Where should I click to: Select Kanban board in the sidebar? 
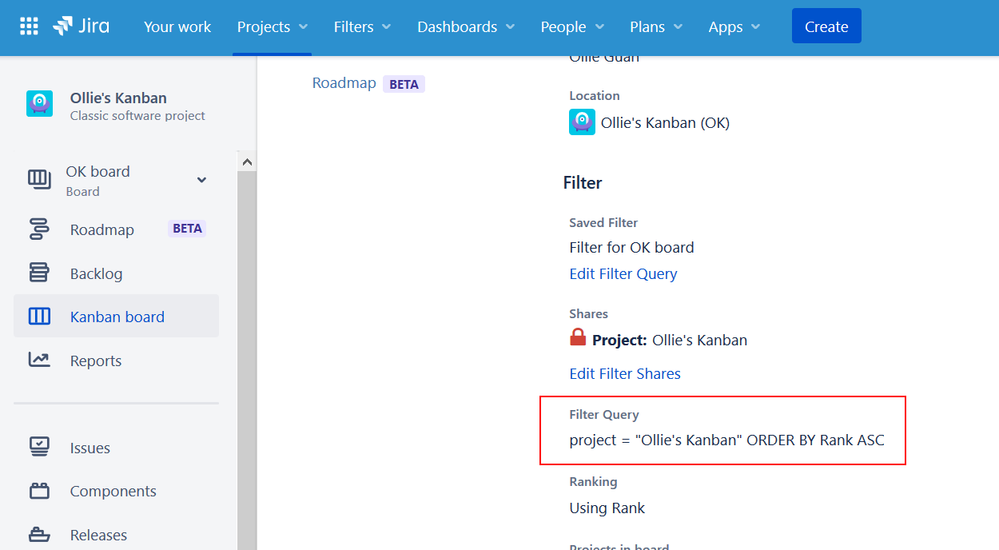(x=116, y=316)
